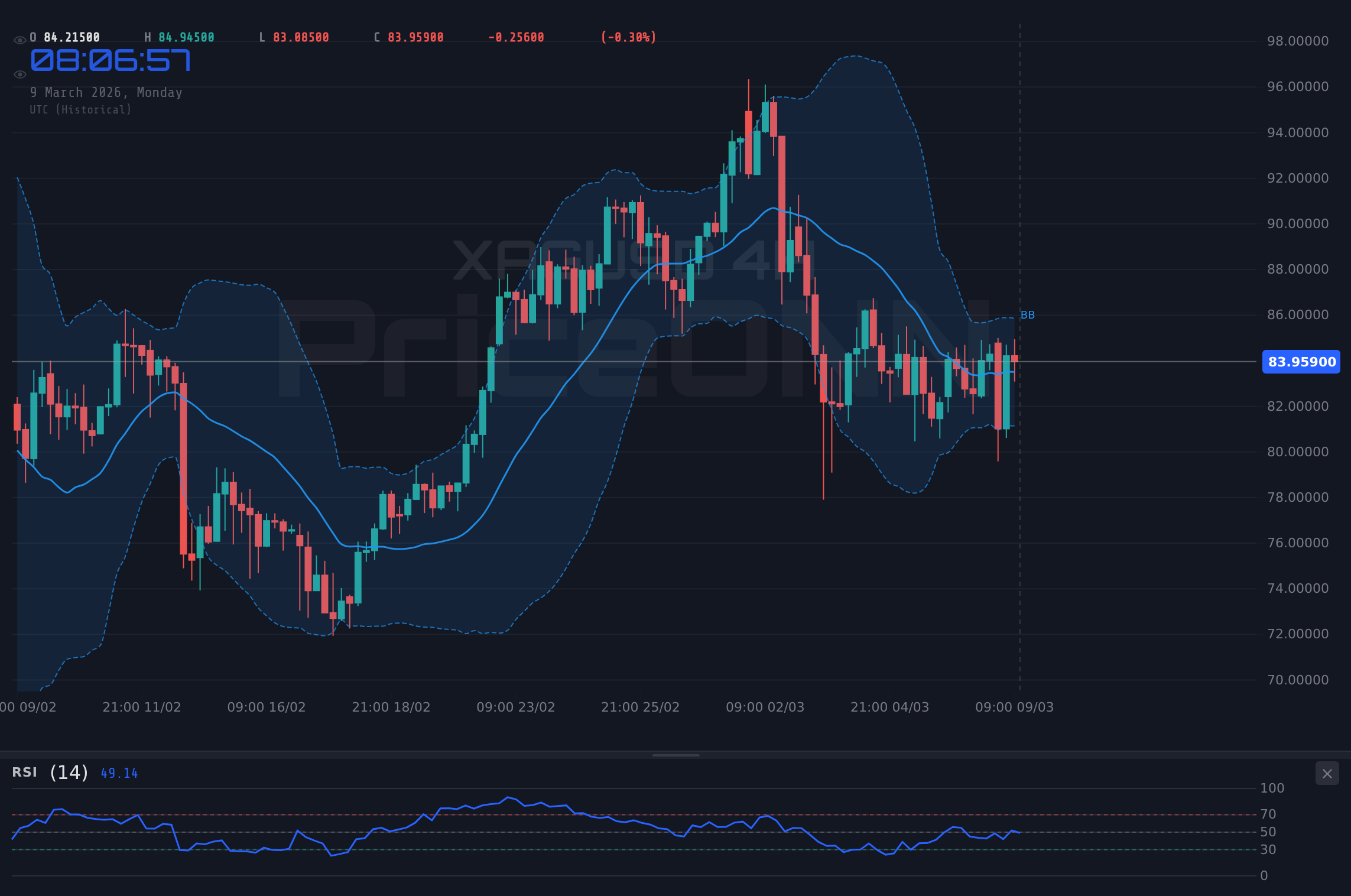Click the low price 83.08500
Viewport: 1351px width, 896px height.
click(x=301, y=38)
